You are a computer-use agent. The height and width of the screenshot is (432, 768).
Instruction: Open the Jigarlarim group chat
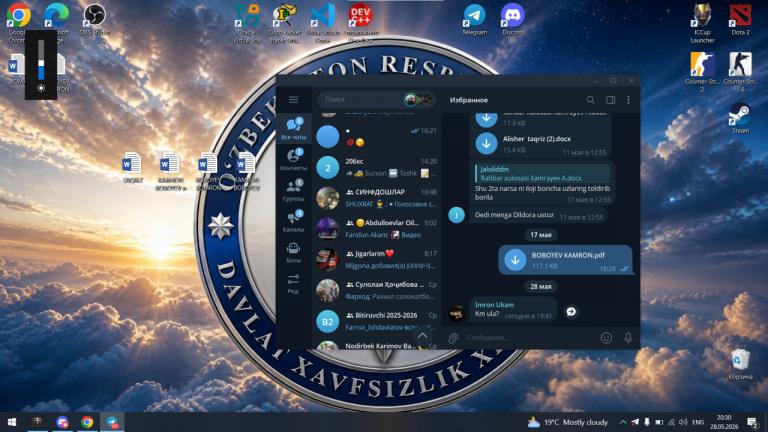[376, 260]
